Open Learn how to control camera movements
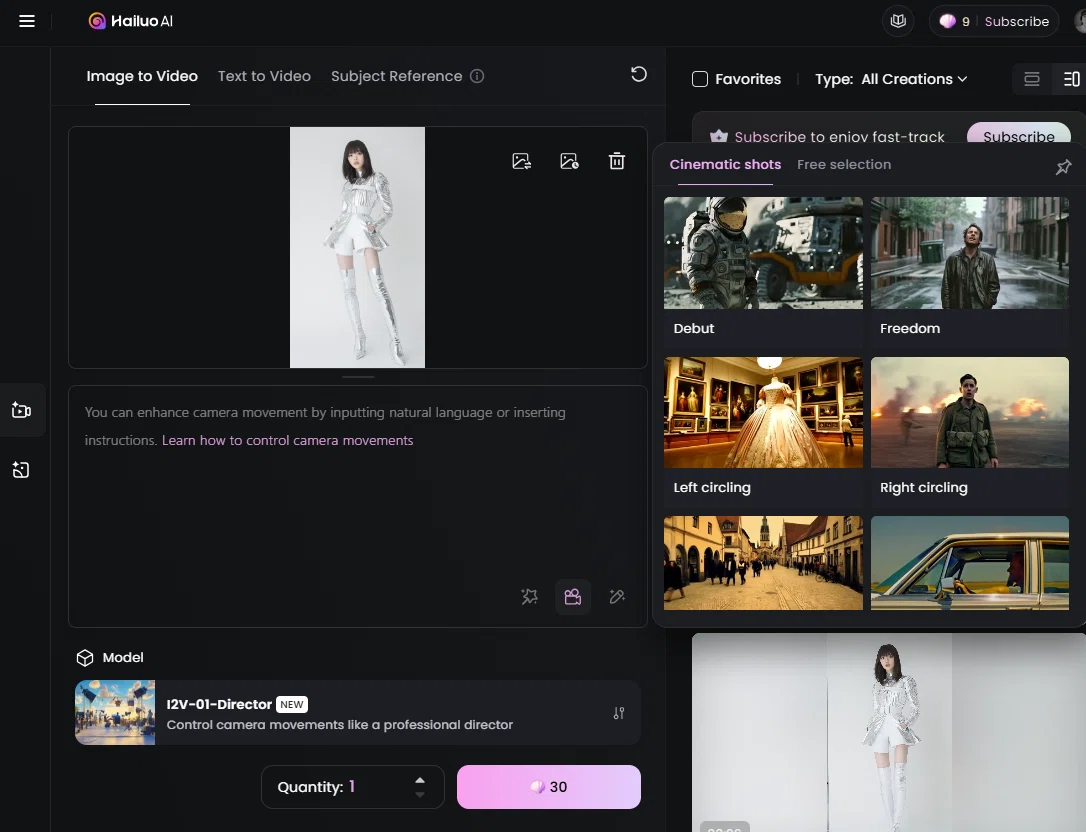 click(287, 441)
